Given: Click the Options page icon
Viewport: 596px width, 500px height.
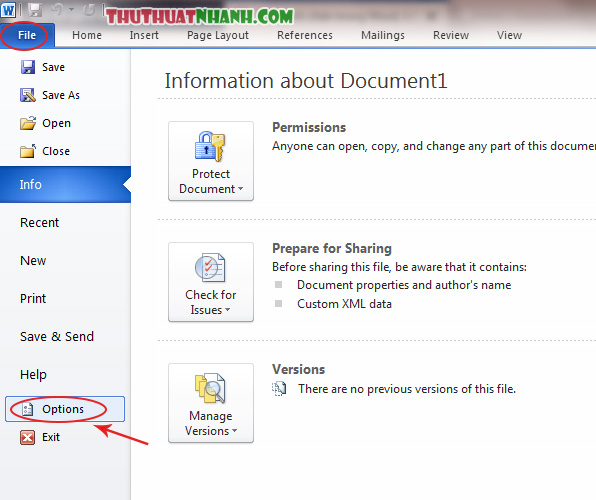Looking at the screenshot, I should [27, 409].
